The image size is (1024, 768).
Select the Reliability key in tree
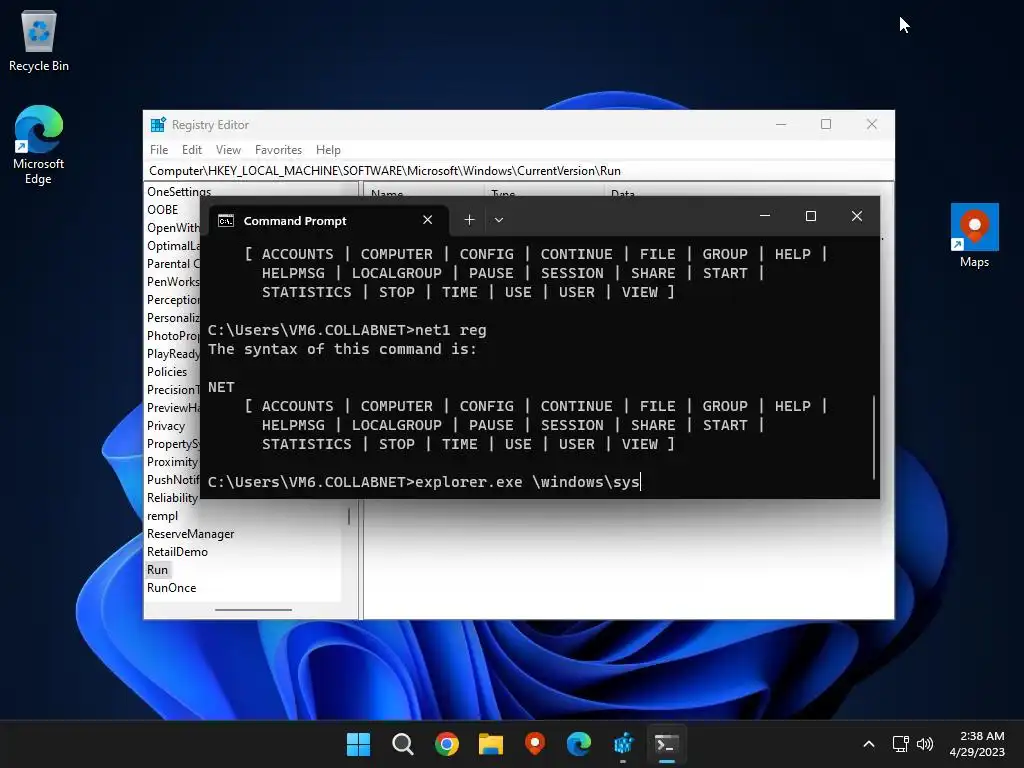pos(172,498)
